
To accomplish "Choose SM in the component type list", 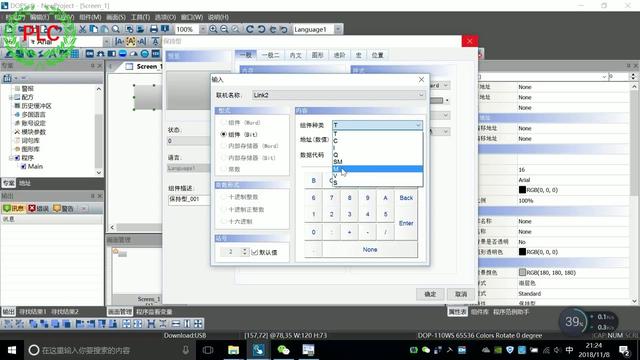I will pyautogui.click(x=378, y=162).
